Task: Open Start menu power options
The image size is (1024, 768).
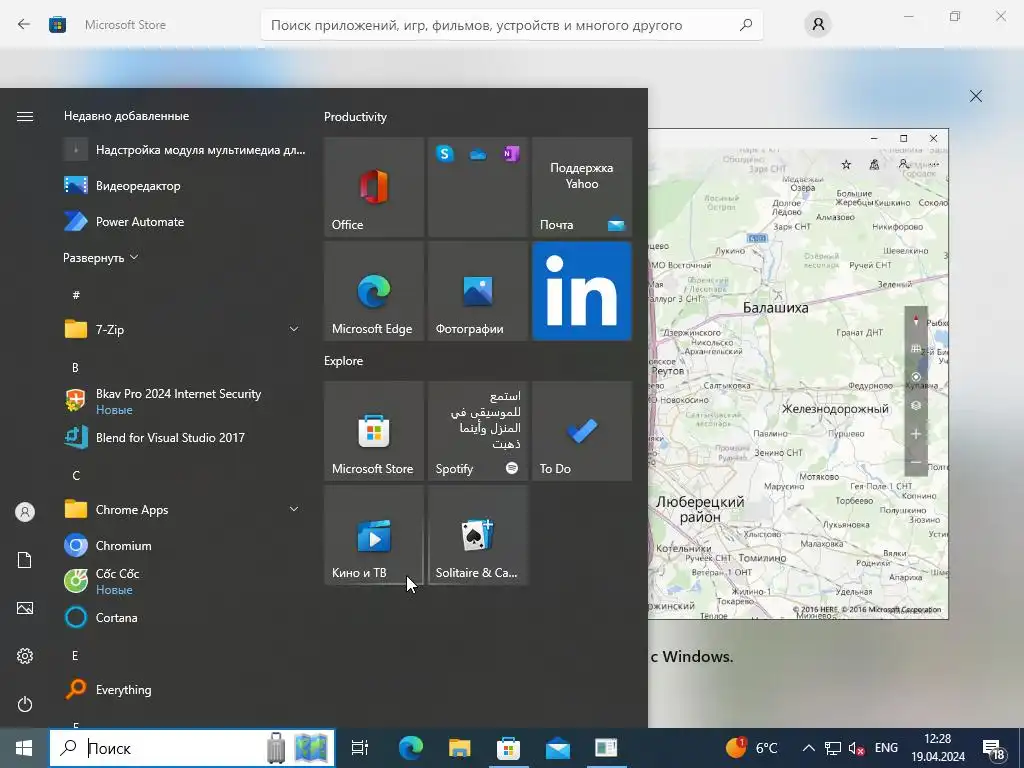Action: click(25, 704)
